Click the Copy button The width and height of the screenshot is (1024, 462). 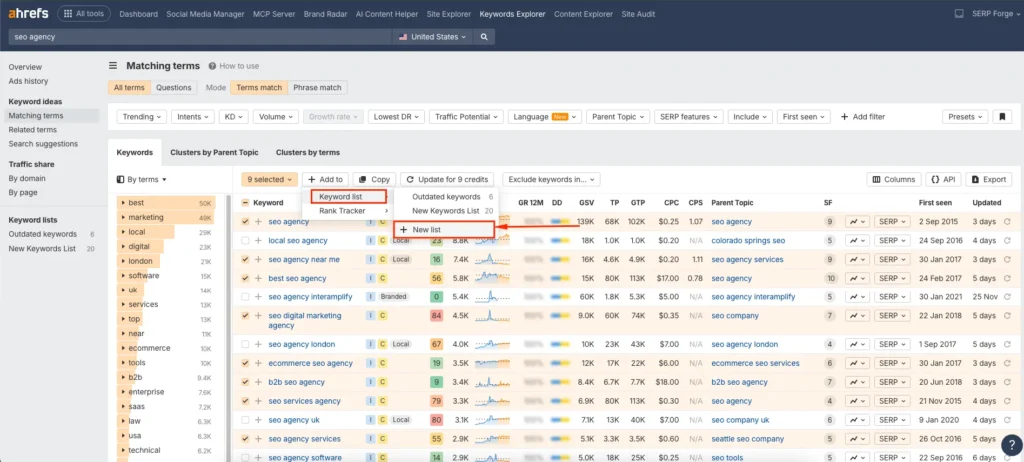coord(374,179)
